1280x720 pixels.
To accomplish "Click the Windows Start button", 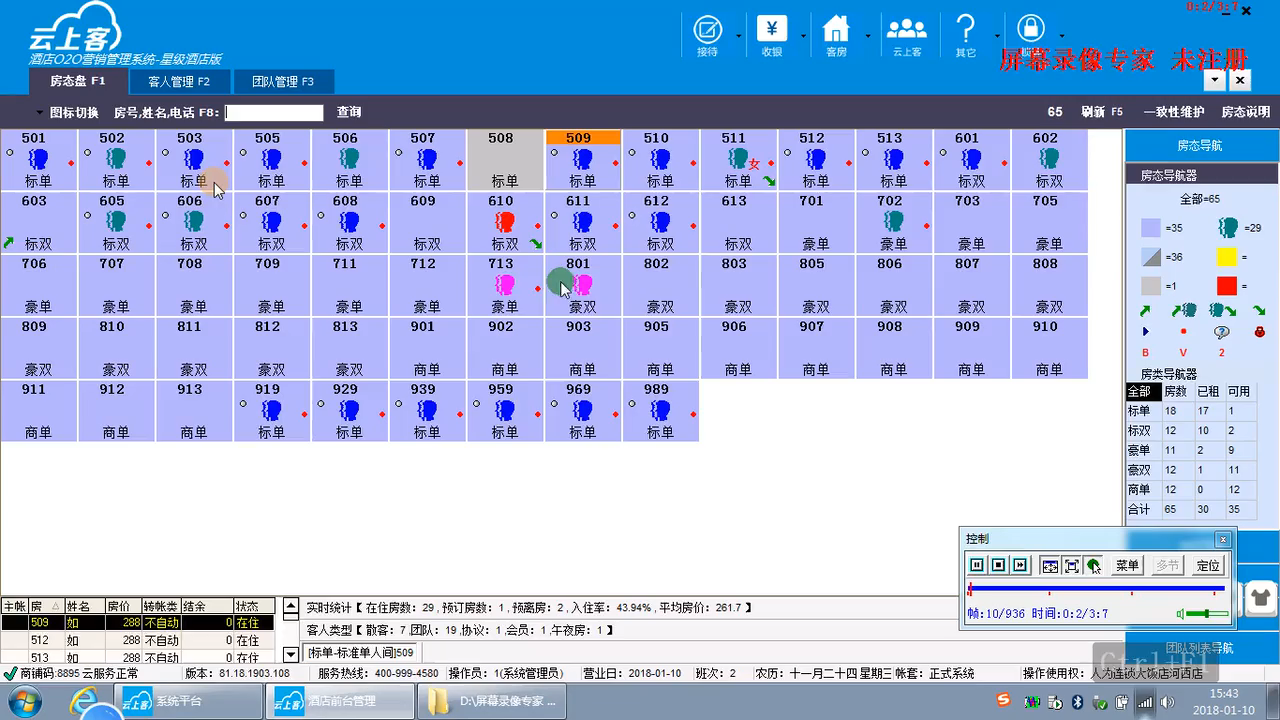I will (x=26, y=701).
